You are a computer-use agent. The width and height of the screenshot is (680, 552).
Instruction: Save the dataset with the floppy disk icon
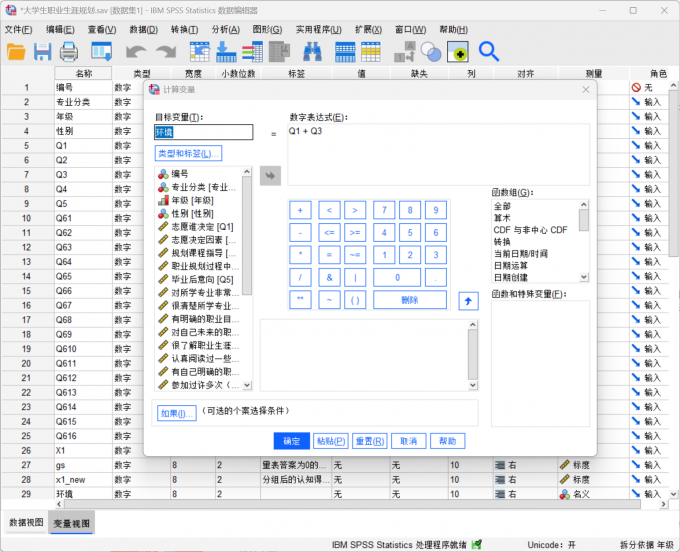(x=42, y=52)
